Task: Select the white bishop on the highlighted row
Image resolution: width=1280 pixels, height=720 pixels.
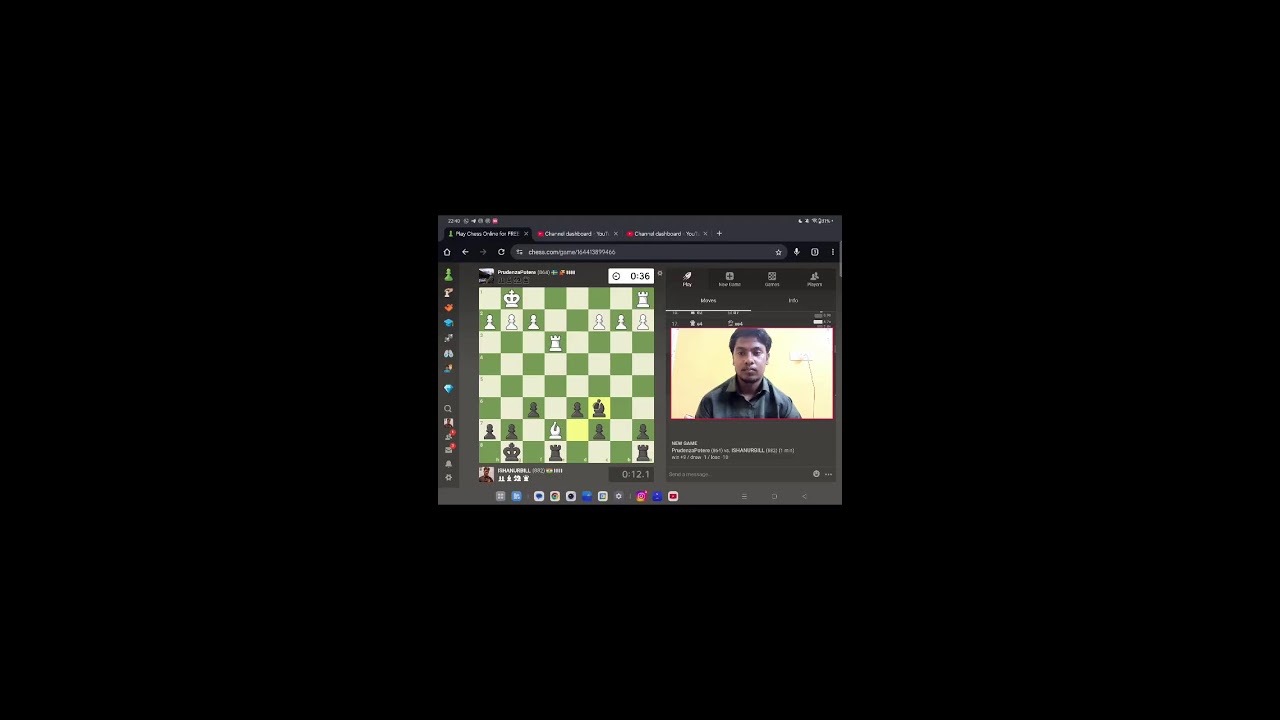Action: pyautogui.click(x=555, y=430)
